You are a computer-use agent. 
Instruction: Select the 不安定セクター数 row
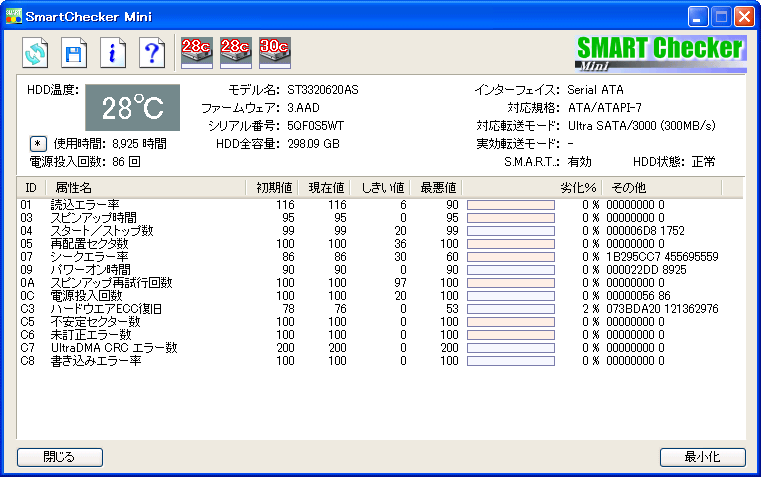380,322
